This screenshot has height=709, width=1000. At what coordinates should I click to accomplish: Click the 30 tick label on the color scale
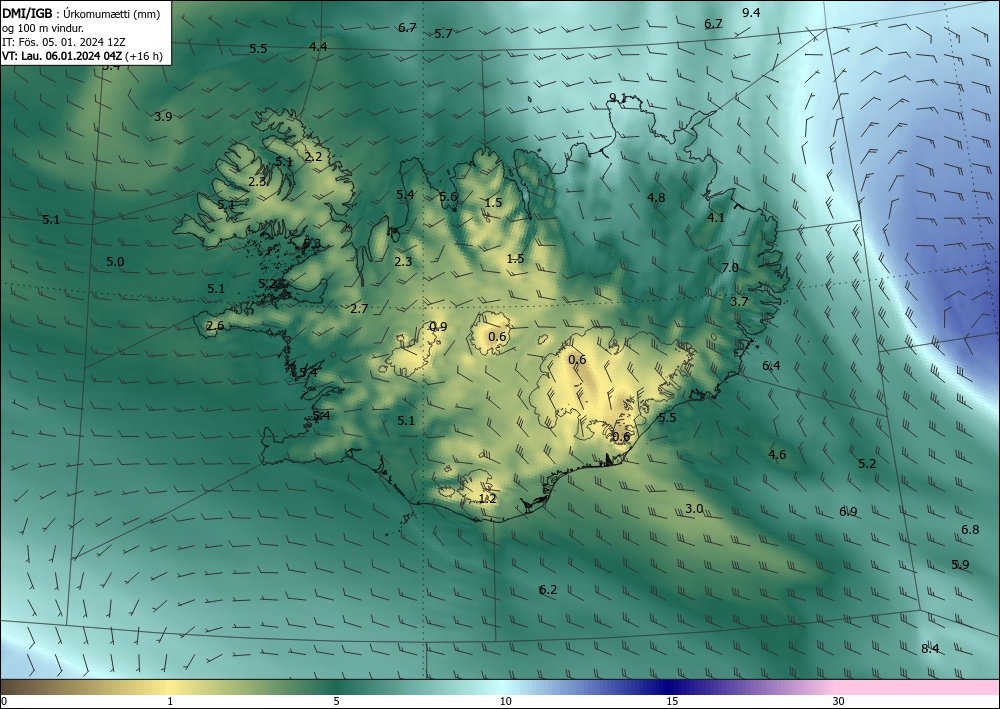839,702
